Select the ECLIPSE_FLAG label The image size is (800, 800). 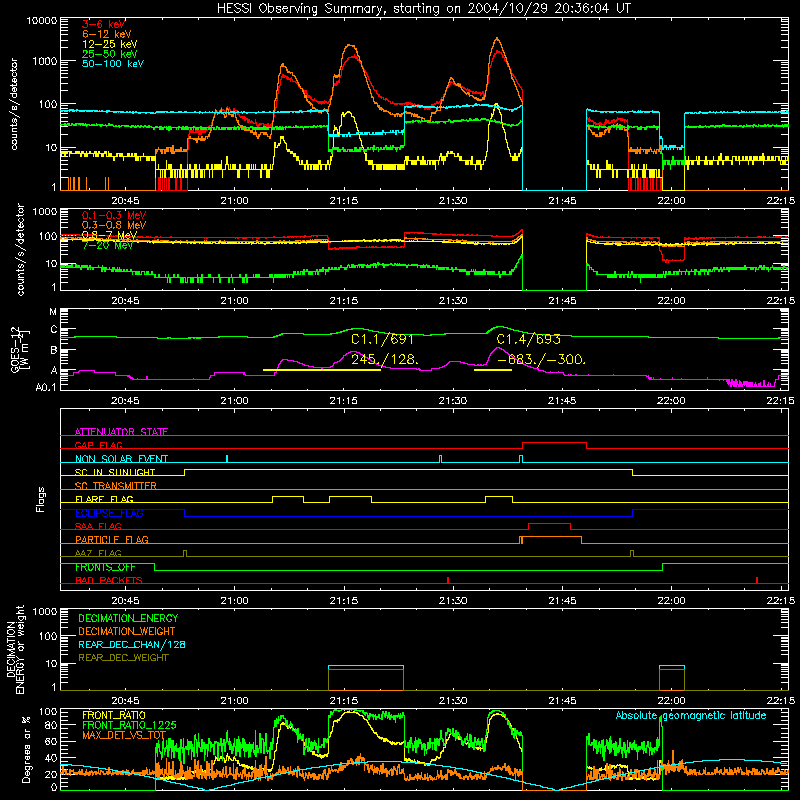[109, 513]
